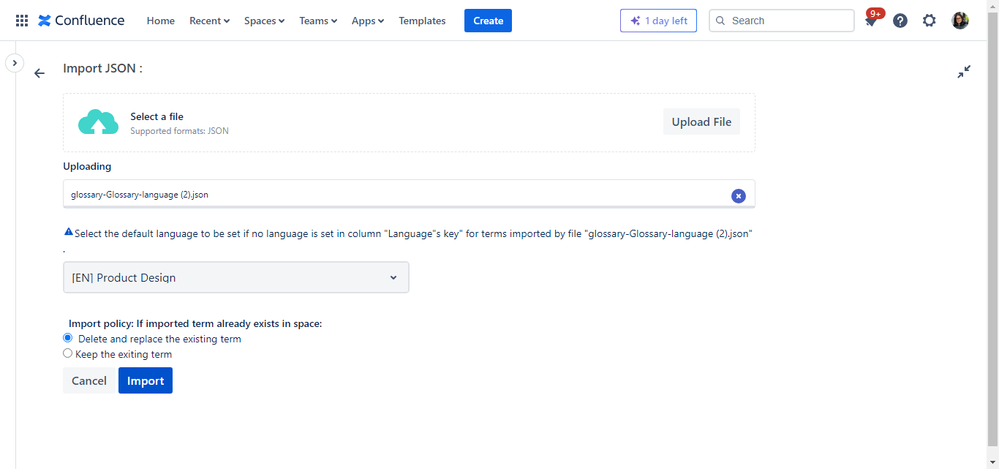The image size is (999, 469).
Task: Open the user profile avatar
Action: (960, 20)
